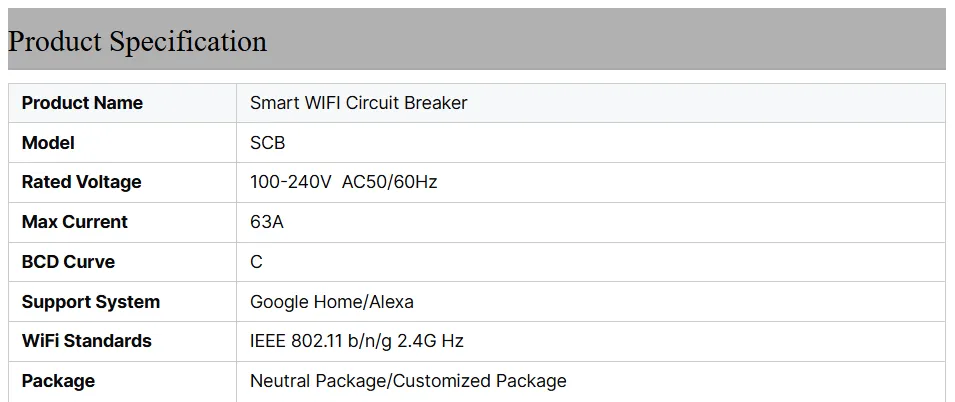
Task: Click the BCD Curve label
Action: tap(68, 262)
